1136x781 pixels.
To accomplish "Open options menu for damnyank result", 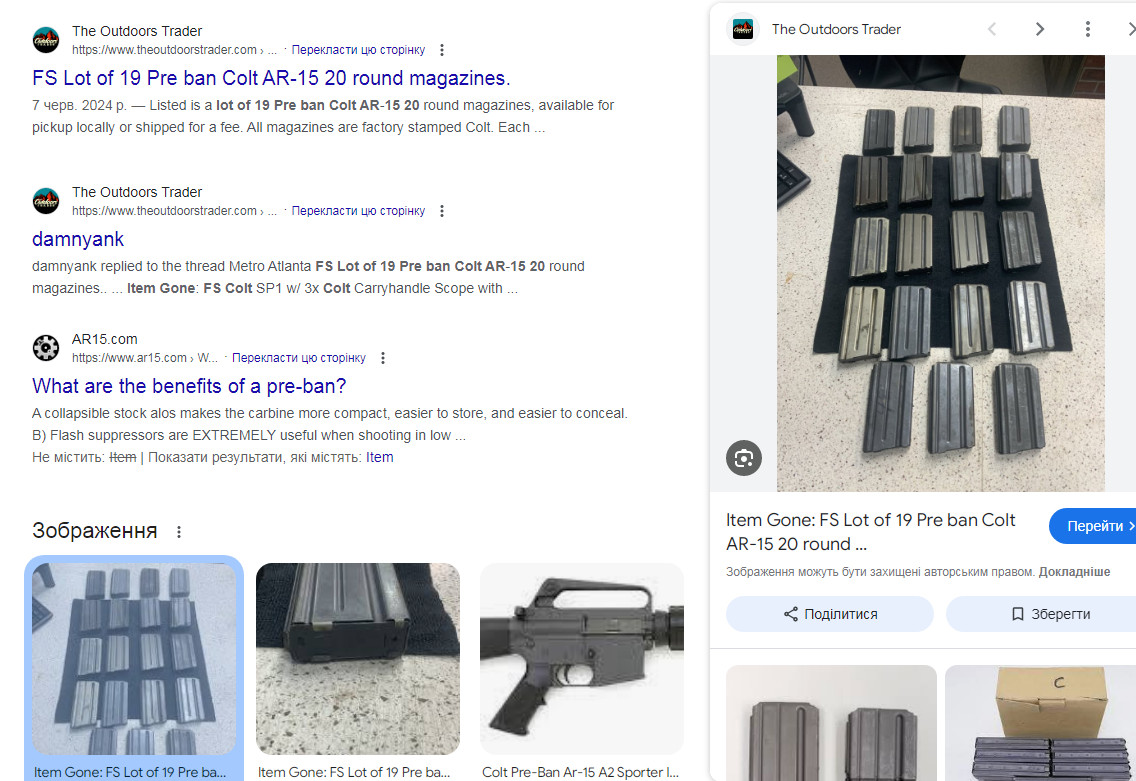I will 442,211.
